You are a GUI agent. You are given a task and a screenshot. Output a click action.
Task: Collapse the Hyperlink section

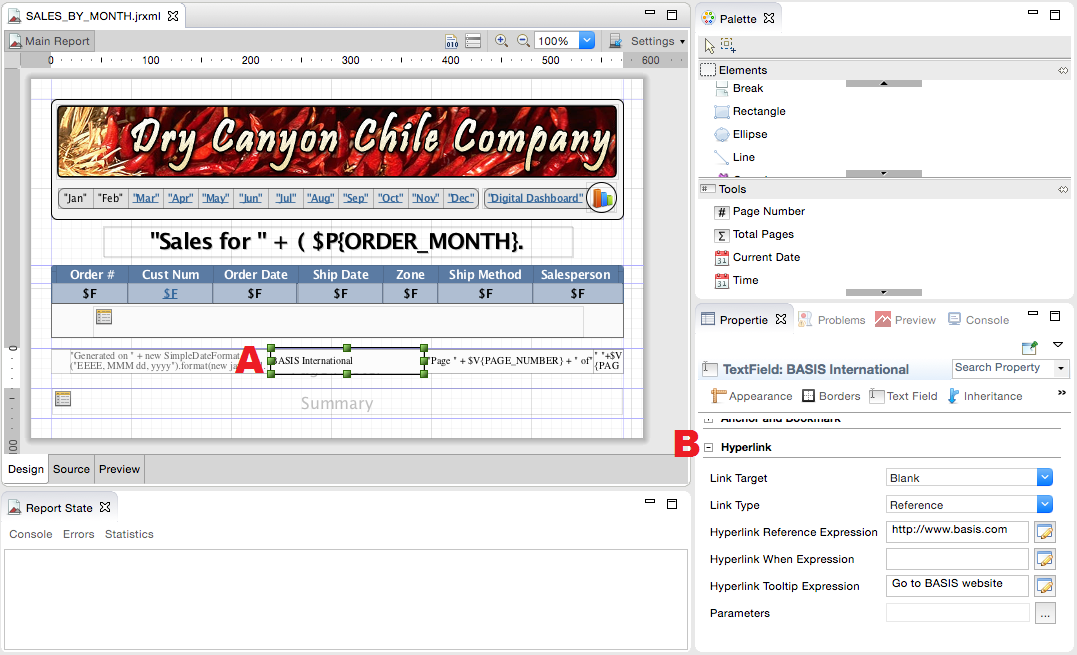click(x=708, y=448)
